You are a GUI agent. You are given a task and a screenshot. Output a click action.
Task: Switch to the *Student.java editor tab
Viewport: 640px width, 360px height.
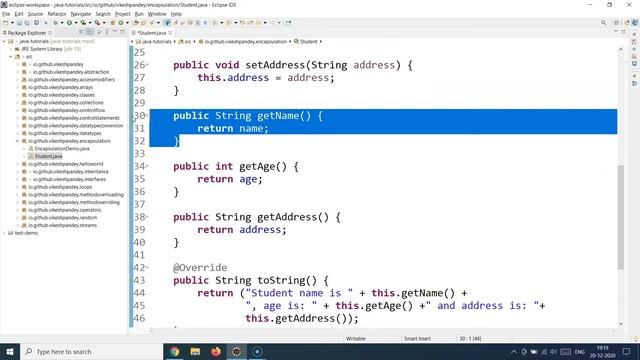click(x=151, y=33)
